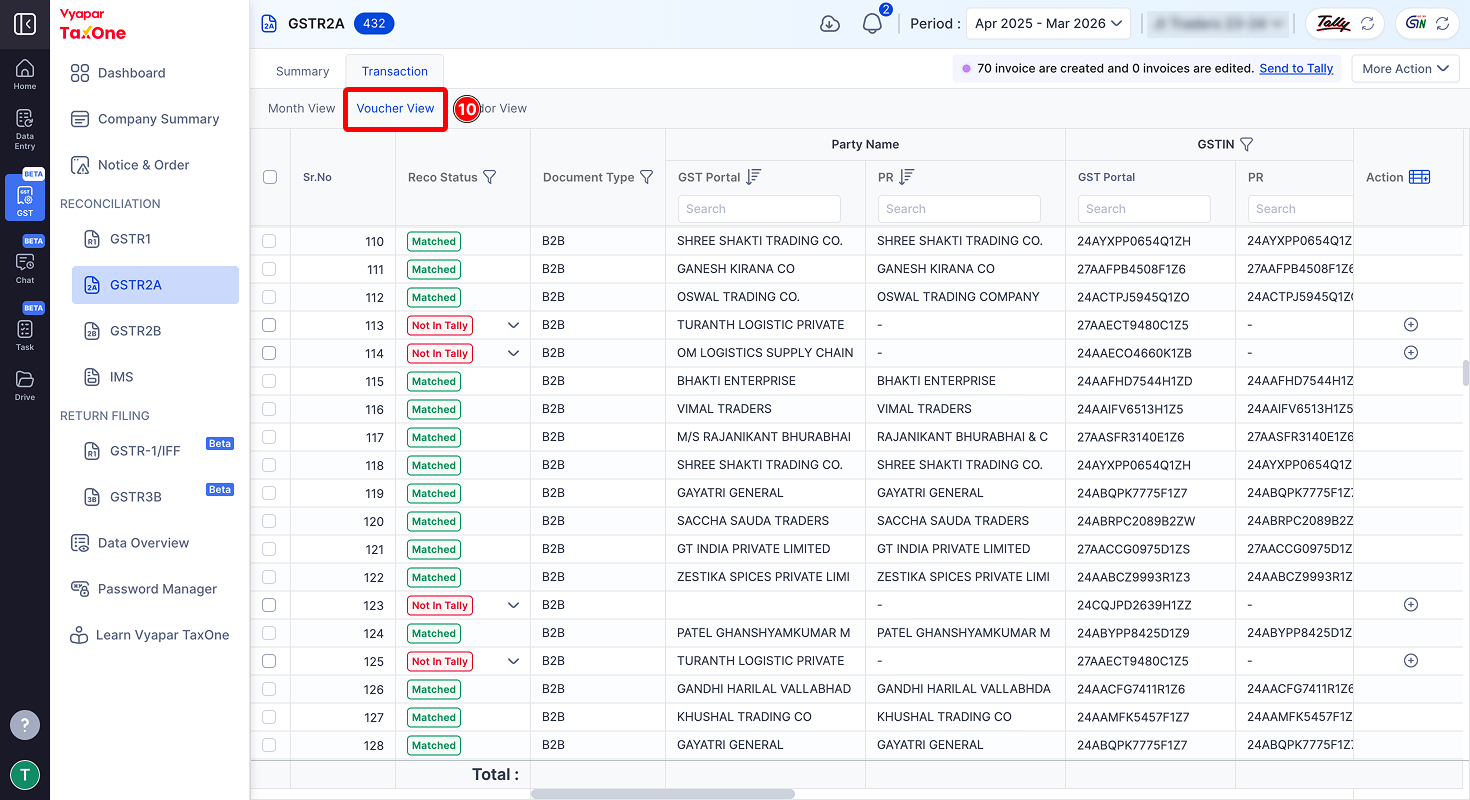Expand row 114 Not In Tally chevron
Screen dimensions: 1470x800
[x=514, y=353]
